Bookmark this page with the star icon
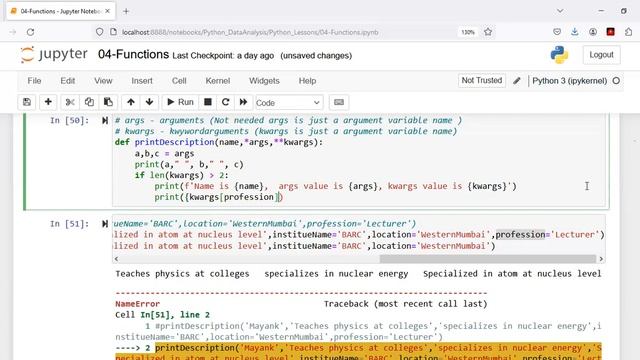640x360 pixels. pos(488,32)
